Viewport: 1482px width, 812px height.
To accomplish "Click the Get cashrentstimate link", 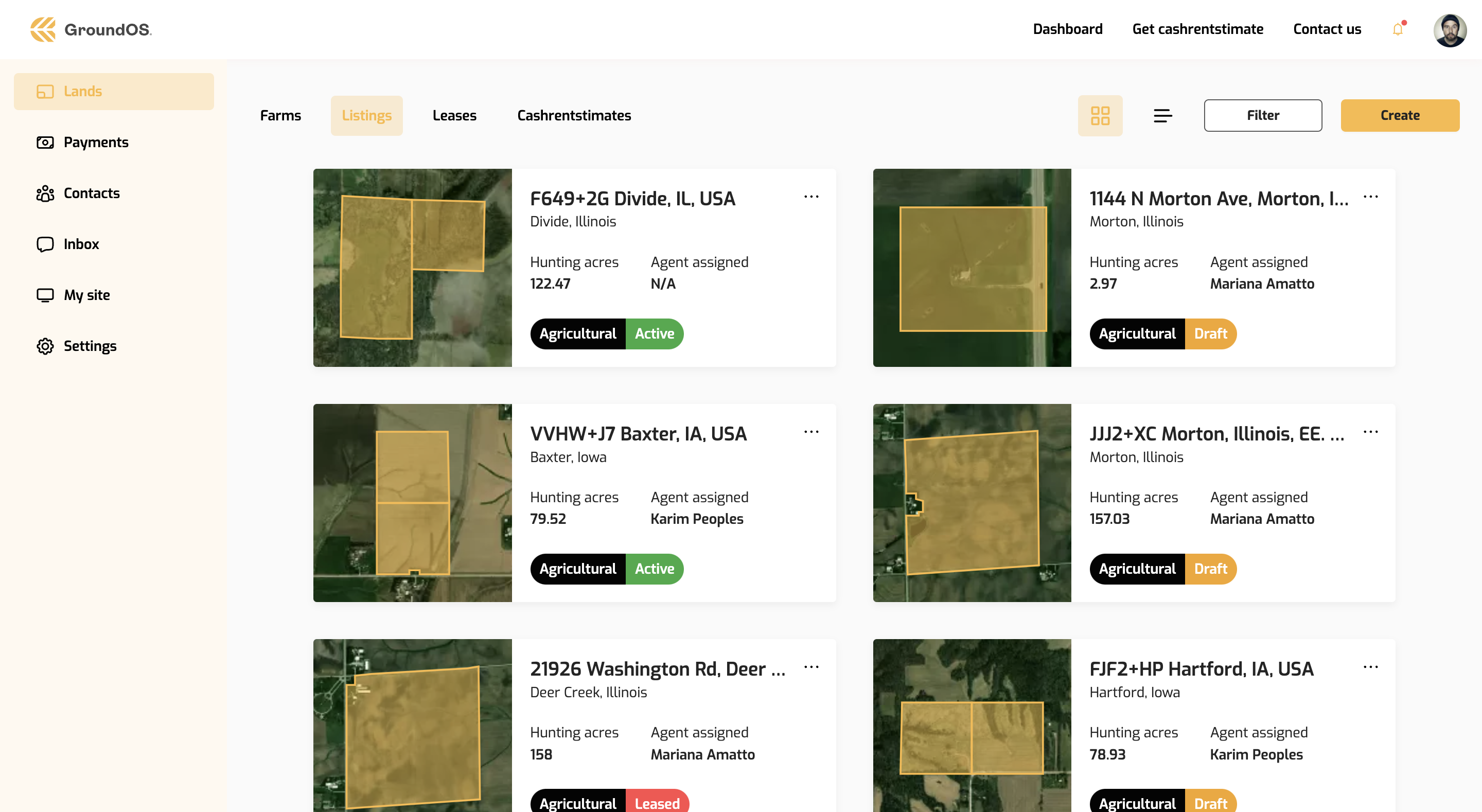I will (1197, 29).
